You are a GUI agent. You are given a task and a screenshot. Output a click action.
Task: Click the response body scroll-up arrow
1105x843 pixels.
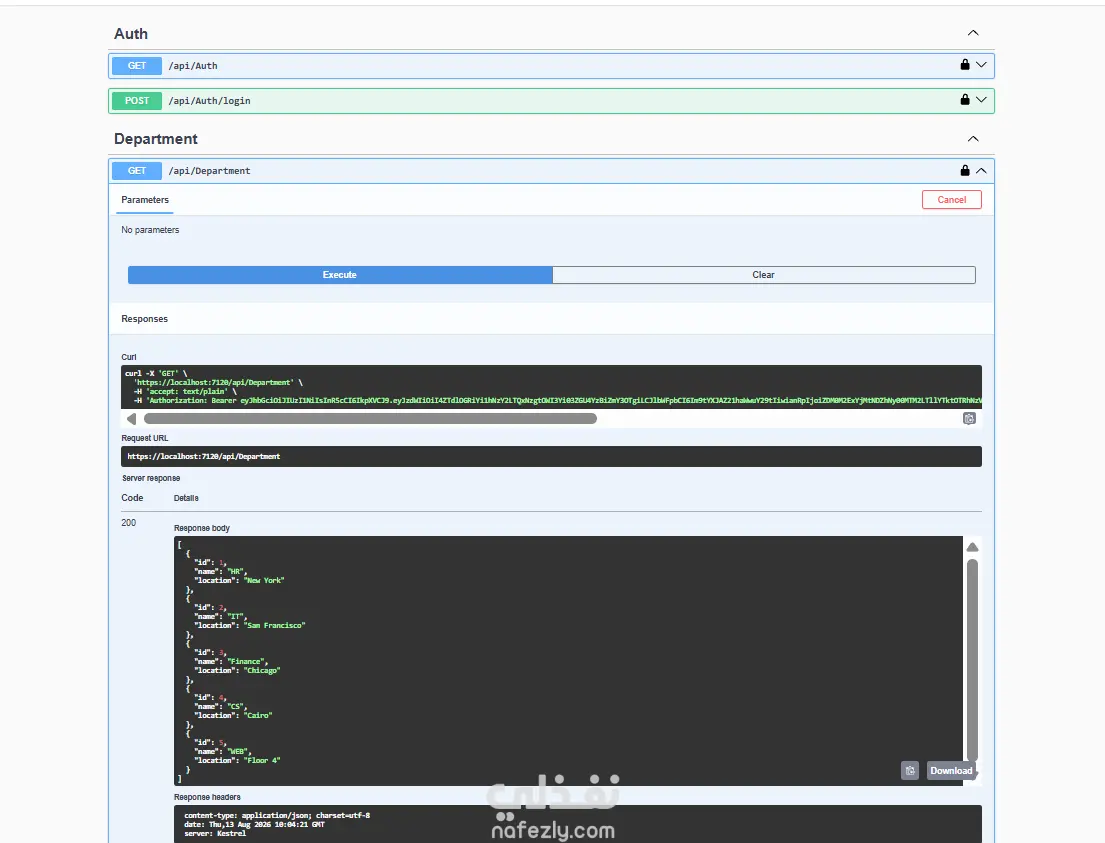pos(973,547)
